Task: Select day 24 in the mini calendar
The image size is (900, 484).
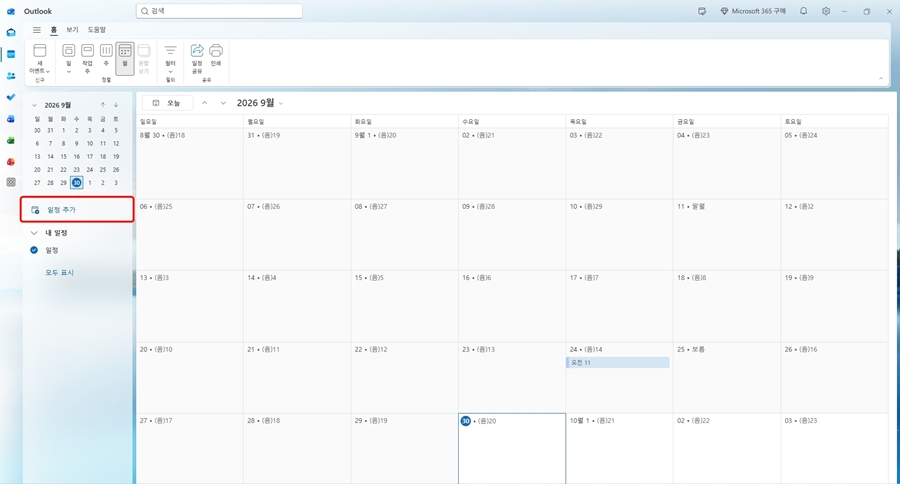Action: pos(90,169)
